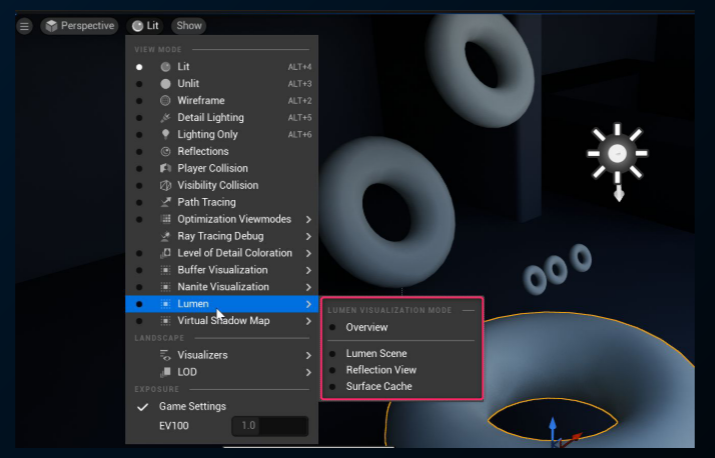Image resolution: width=715 pixels, height=458 pixels.
Task: Select the directional light sun icon in viewport
Action: pos(617,154)
